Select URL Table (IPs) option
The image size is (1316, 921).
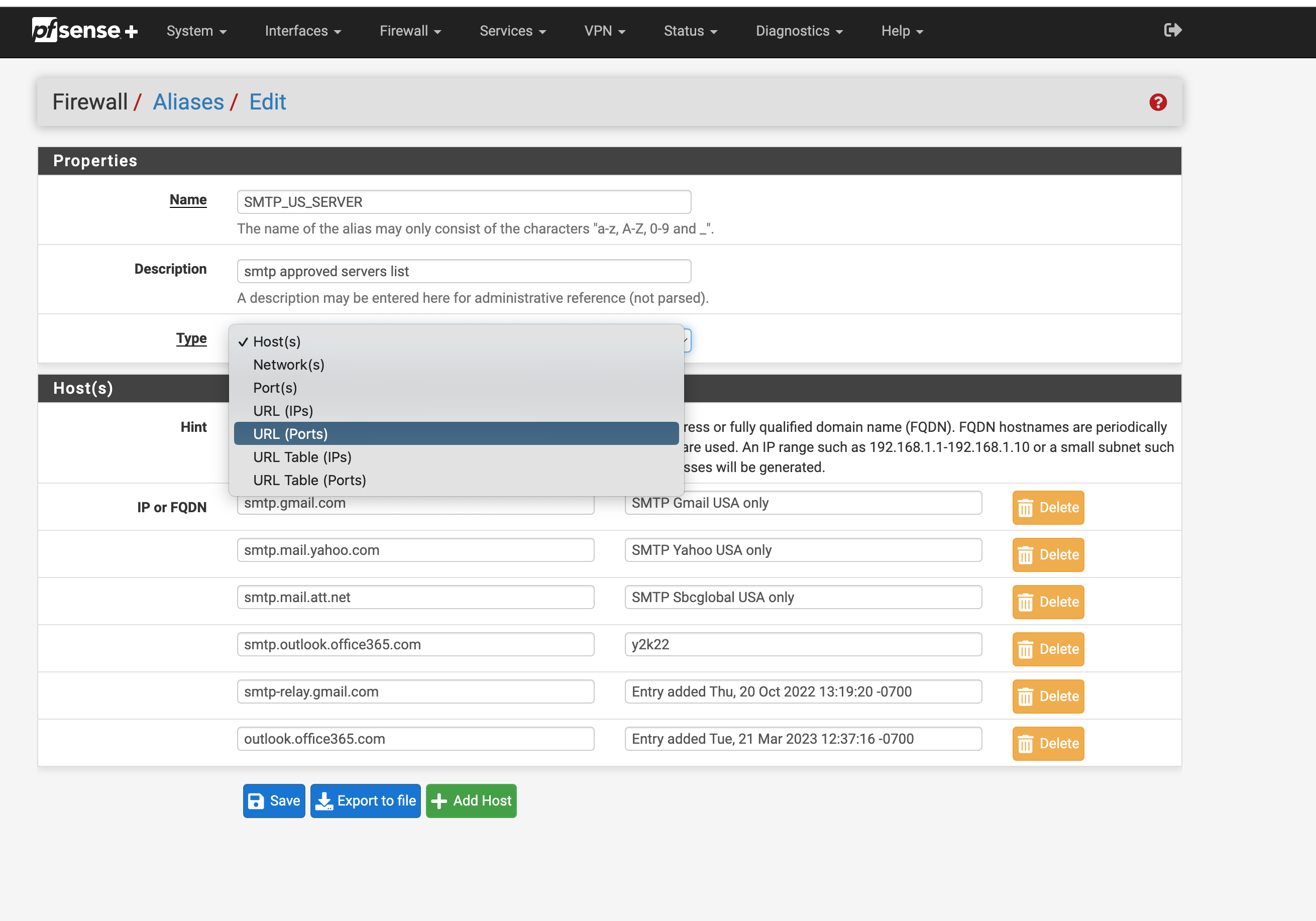[x=302, y=457]
